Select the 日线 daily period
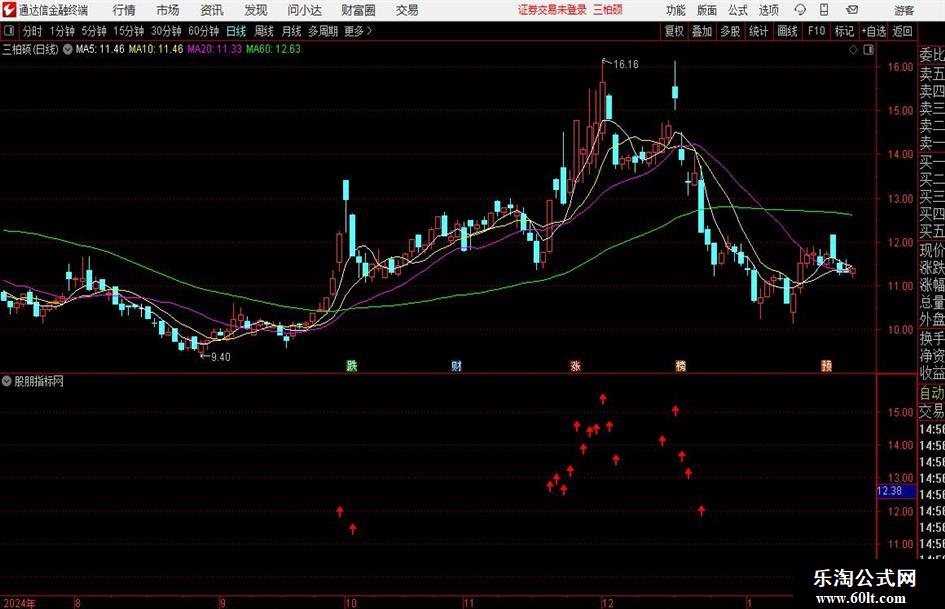 click(x=236, y=31)
